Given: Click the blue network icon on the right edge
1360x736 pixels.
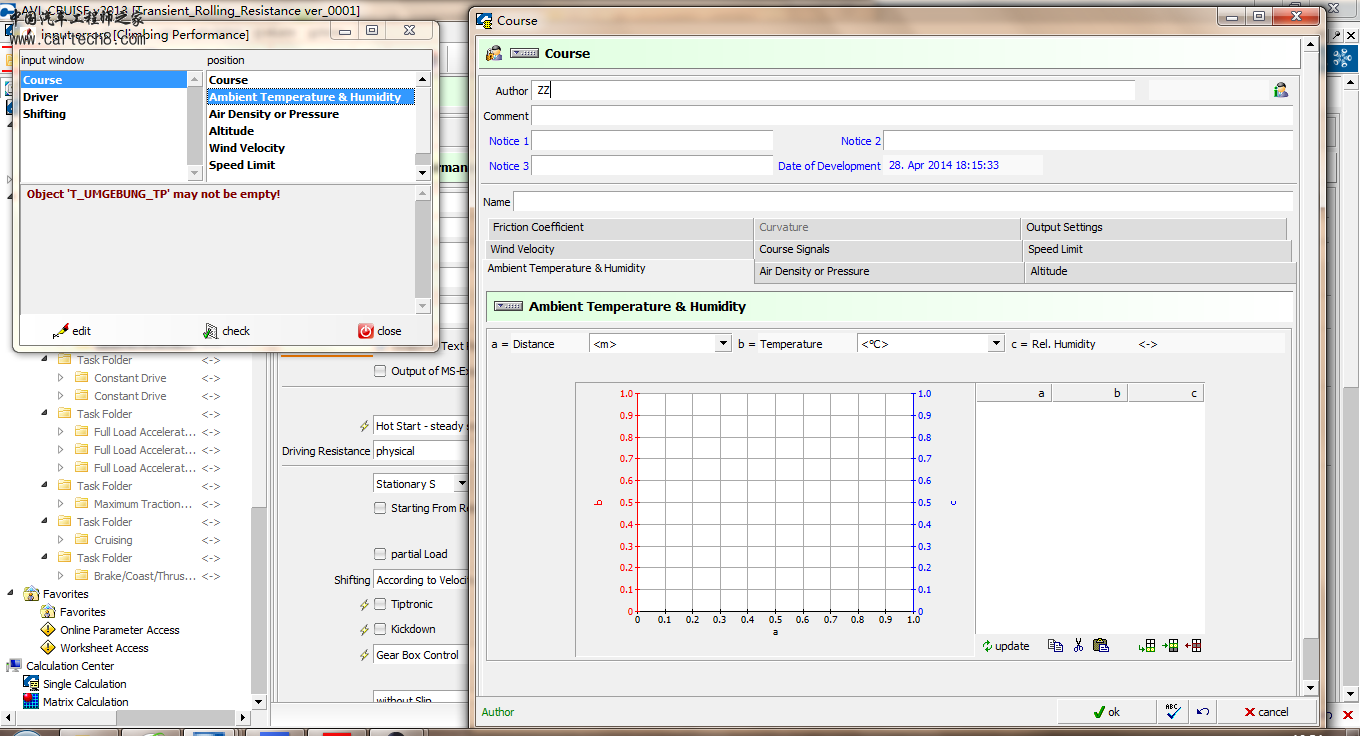Looking at the screenshot, I should point(1342,58).
